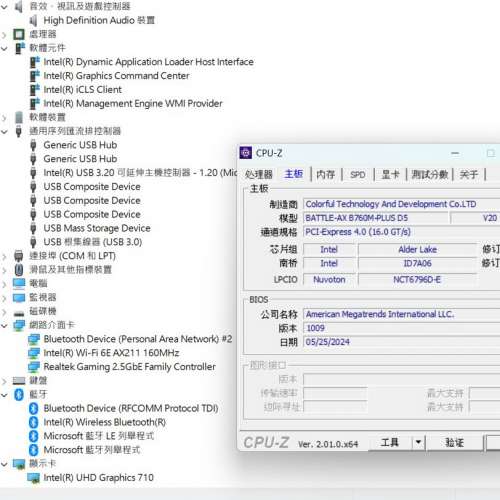Click the CPU-Z validate button
Image resolution: width=500 pixels, height=500 pixels.
[x=455, y=443]
